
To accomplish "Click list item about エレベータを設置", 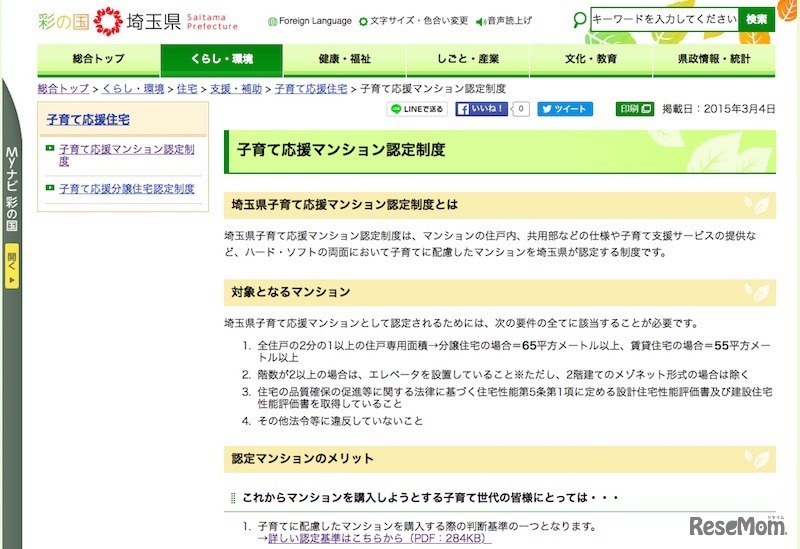I will [503, 375].
